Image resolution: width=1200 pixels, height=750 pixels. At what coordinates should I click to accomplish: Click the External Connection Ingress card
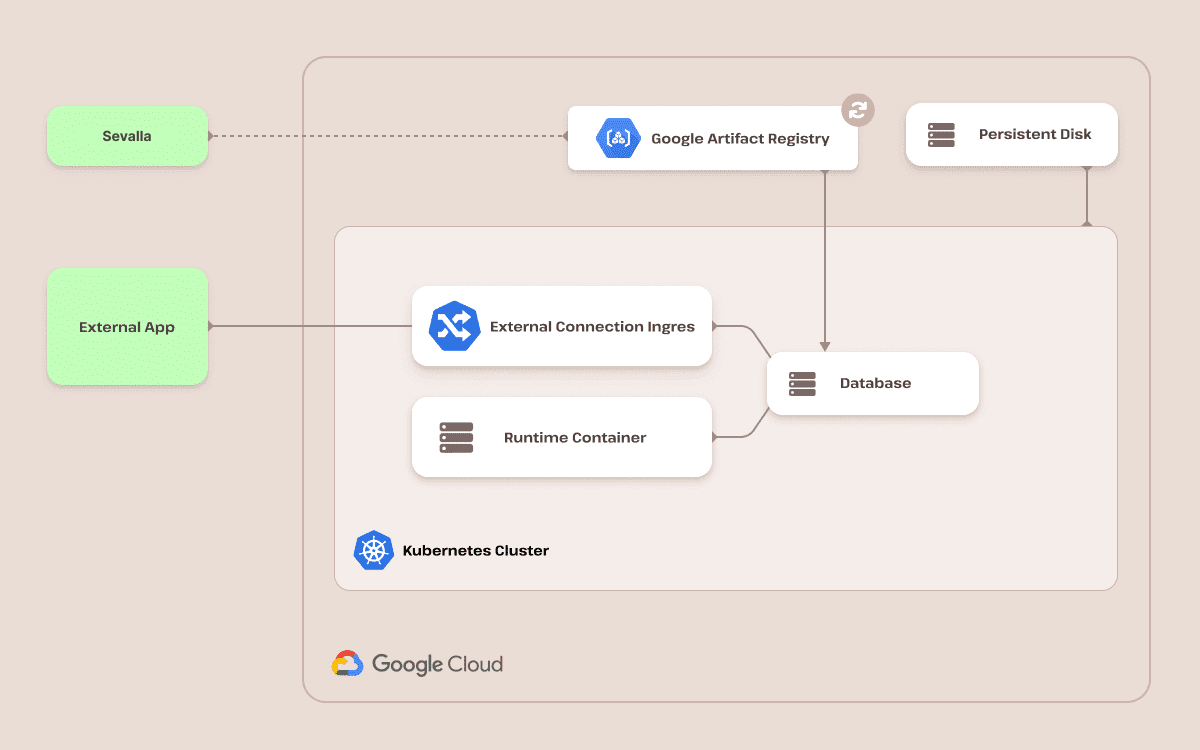point(561,326)
